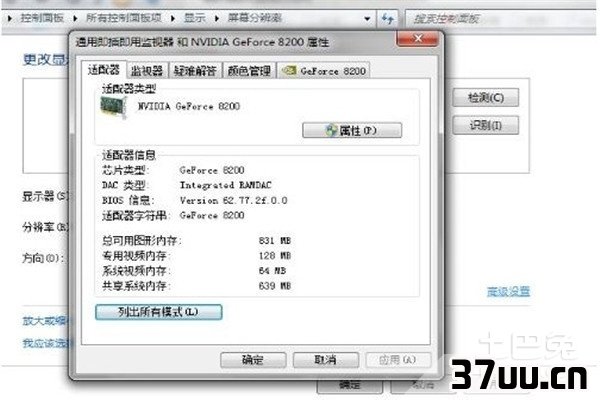Click 列出所有模式(L) button
Viewport: 600px width, 400px height.
(x=158, y=312)
